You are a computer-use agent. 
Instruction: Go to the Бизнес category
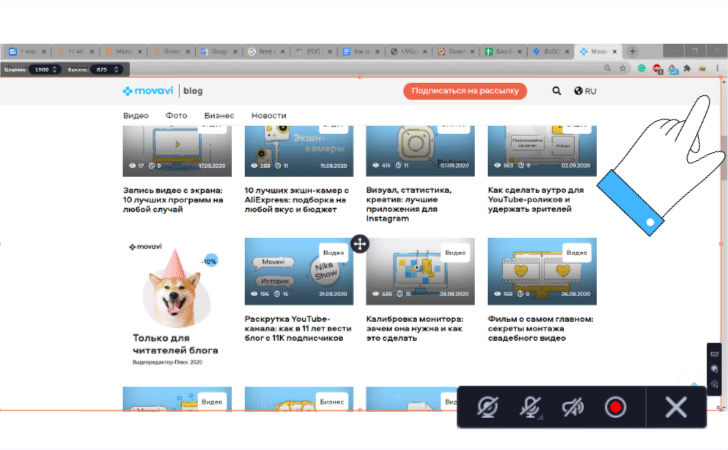click(219, 116)
